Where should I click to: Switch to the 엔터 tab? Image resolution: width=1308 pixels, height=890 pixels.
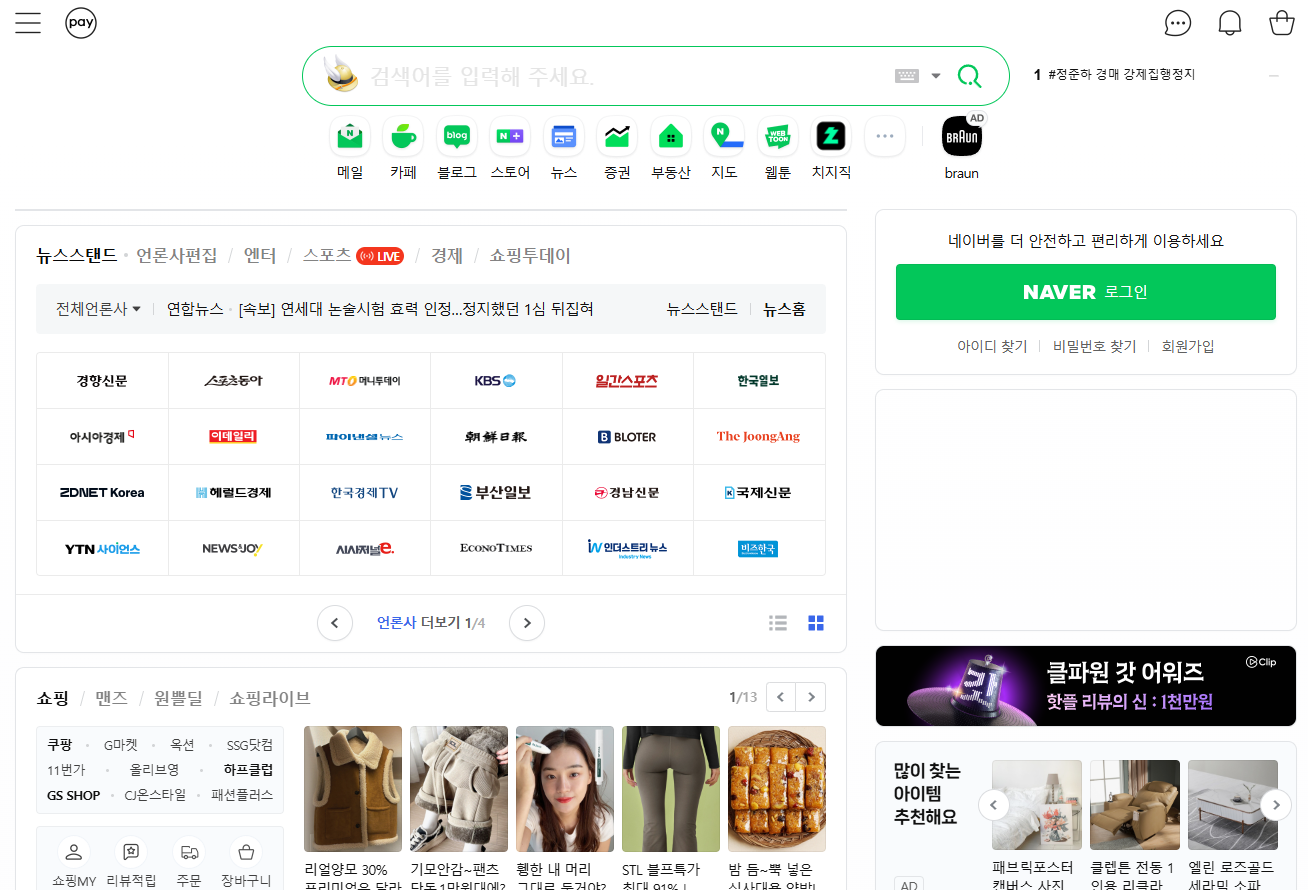coord(260,255)
